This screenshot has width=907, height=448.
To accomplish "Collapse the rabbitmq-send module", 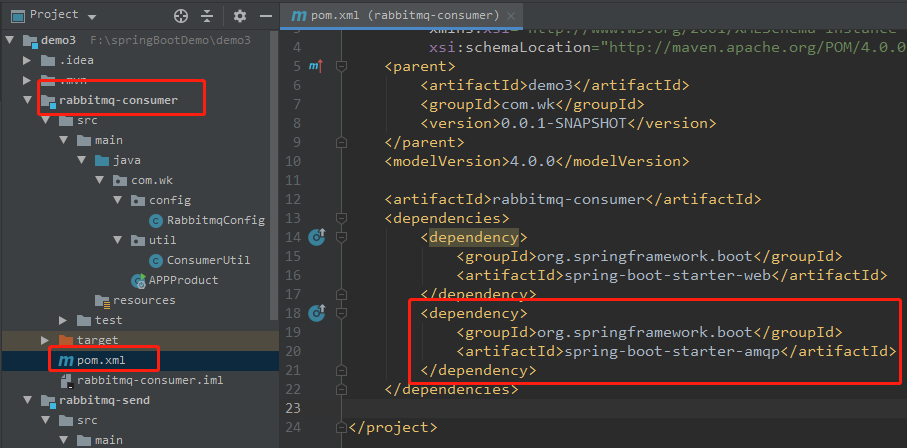I will pos(27,400).
